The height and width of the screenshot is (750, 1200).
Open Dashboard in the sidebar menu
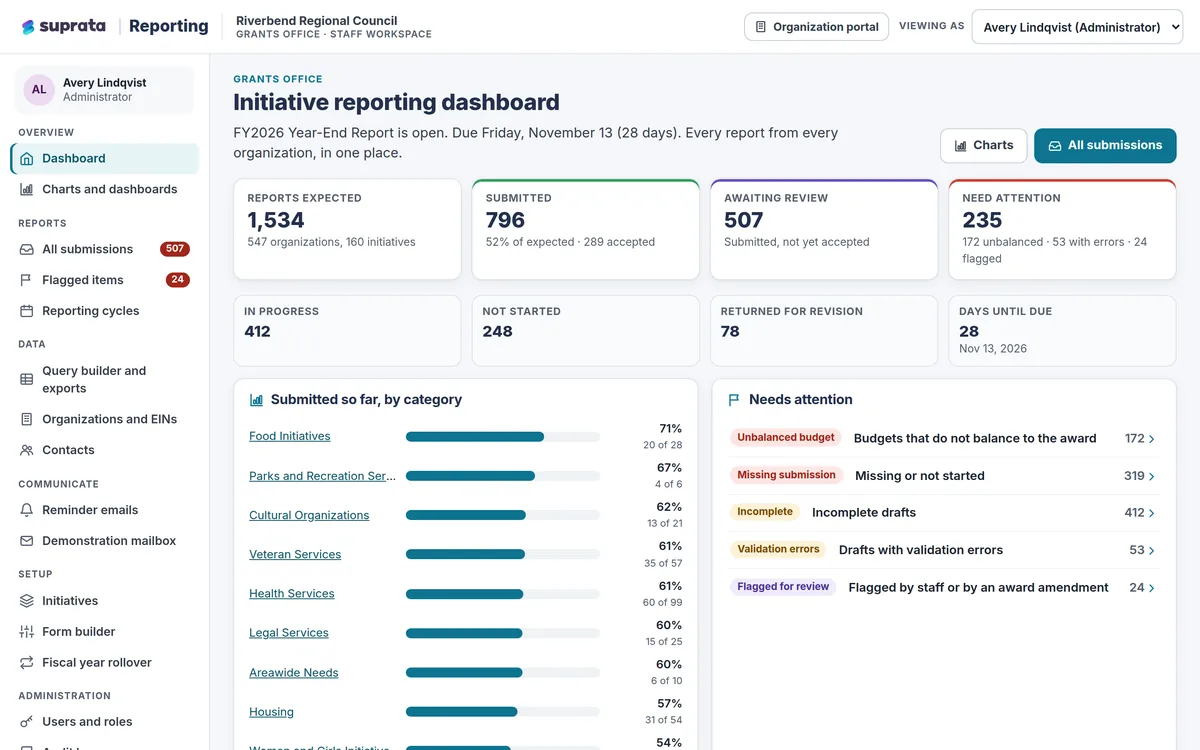pyautogui.click(x=105, y=158)
